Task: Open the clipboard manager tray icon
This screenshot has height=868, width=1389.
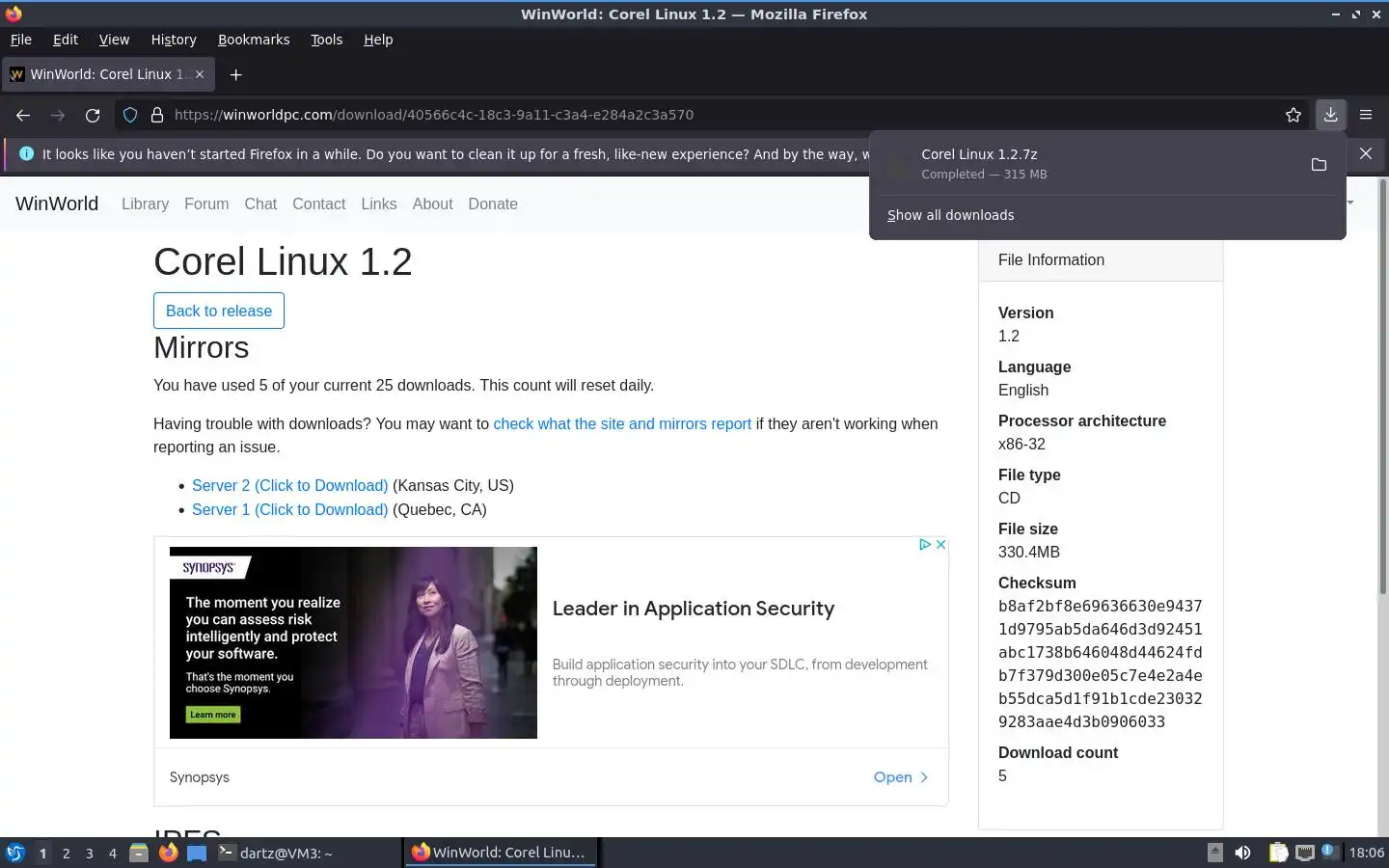Action: pyautogui.click(x=1278, y=853)
